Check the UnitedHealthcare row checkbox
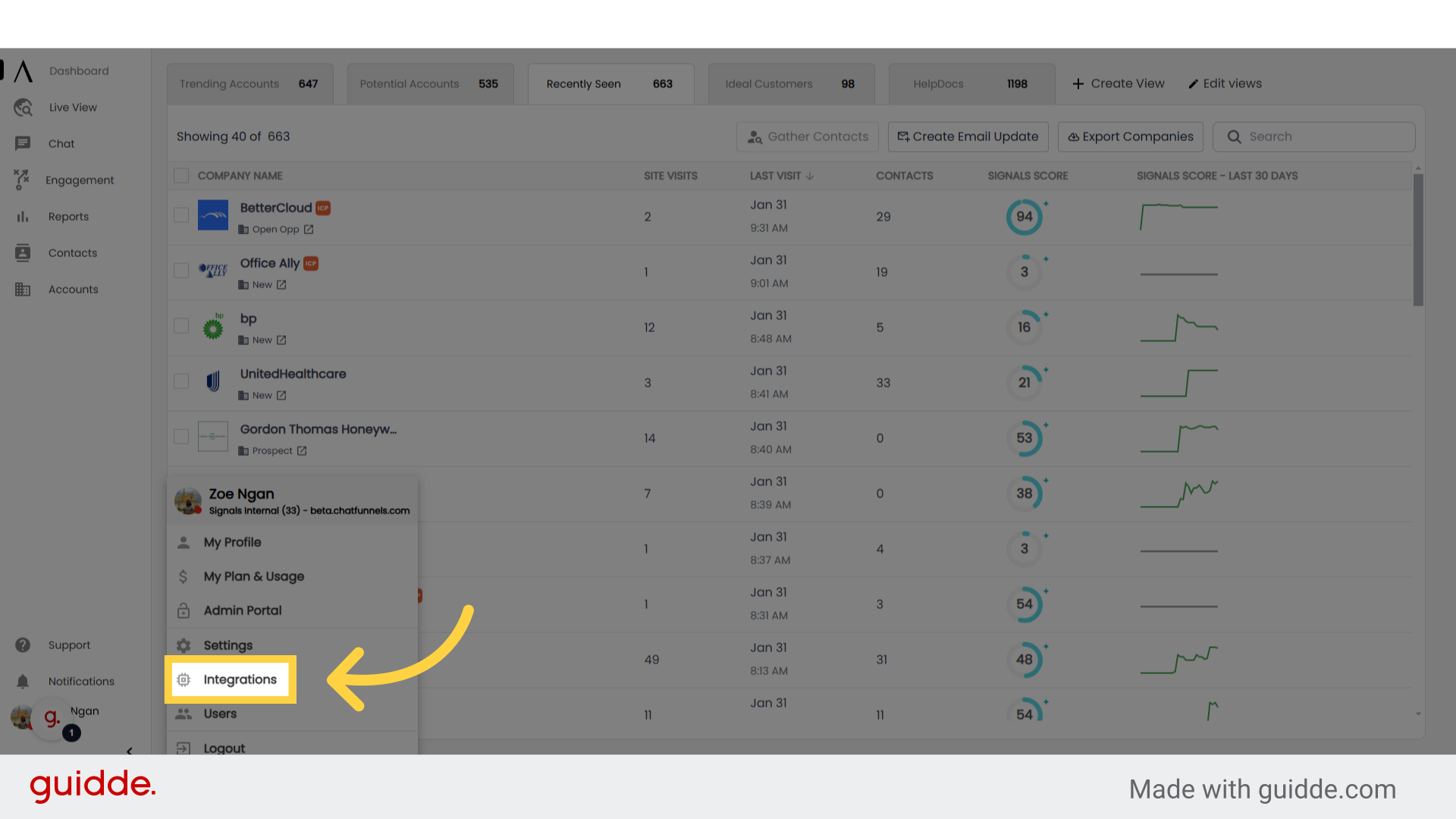 [181, 381]
